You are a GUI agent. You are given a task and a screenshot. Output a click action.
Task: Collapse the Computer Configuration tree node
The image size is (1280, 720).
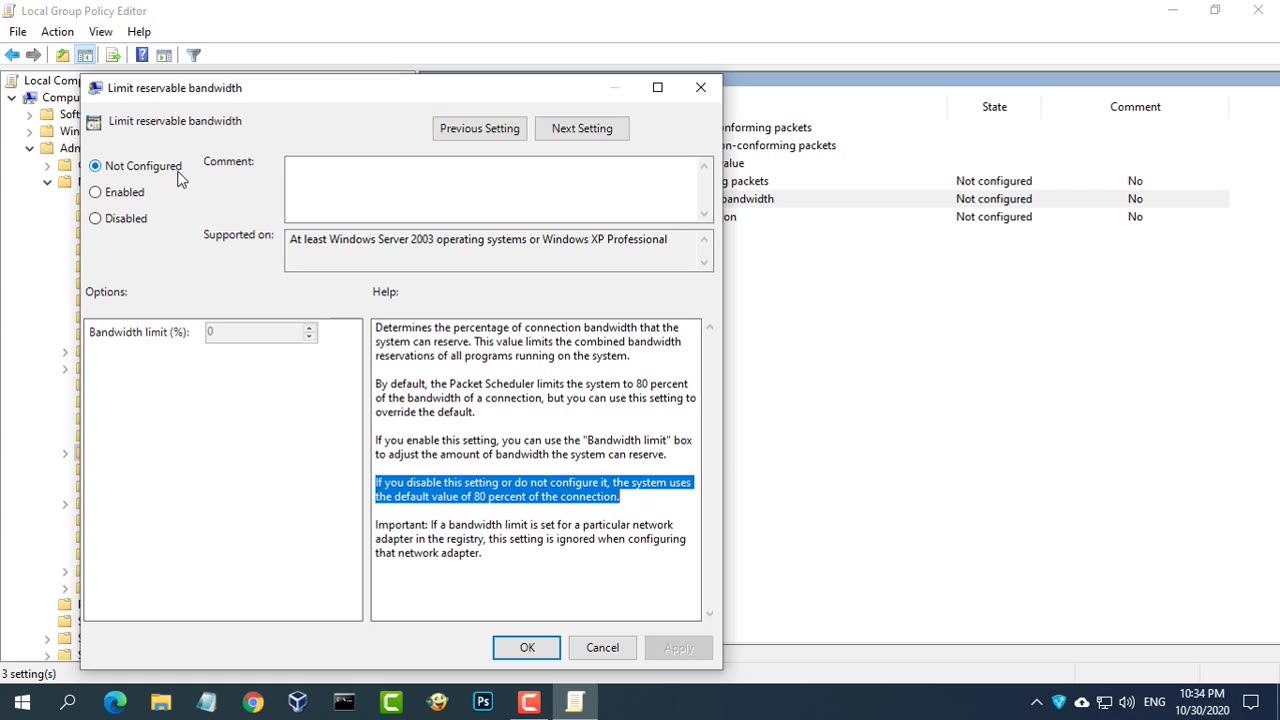tap(12, 98)
